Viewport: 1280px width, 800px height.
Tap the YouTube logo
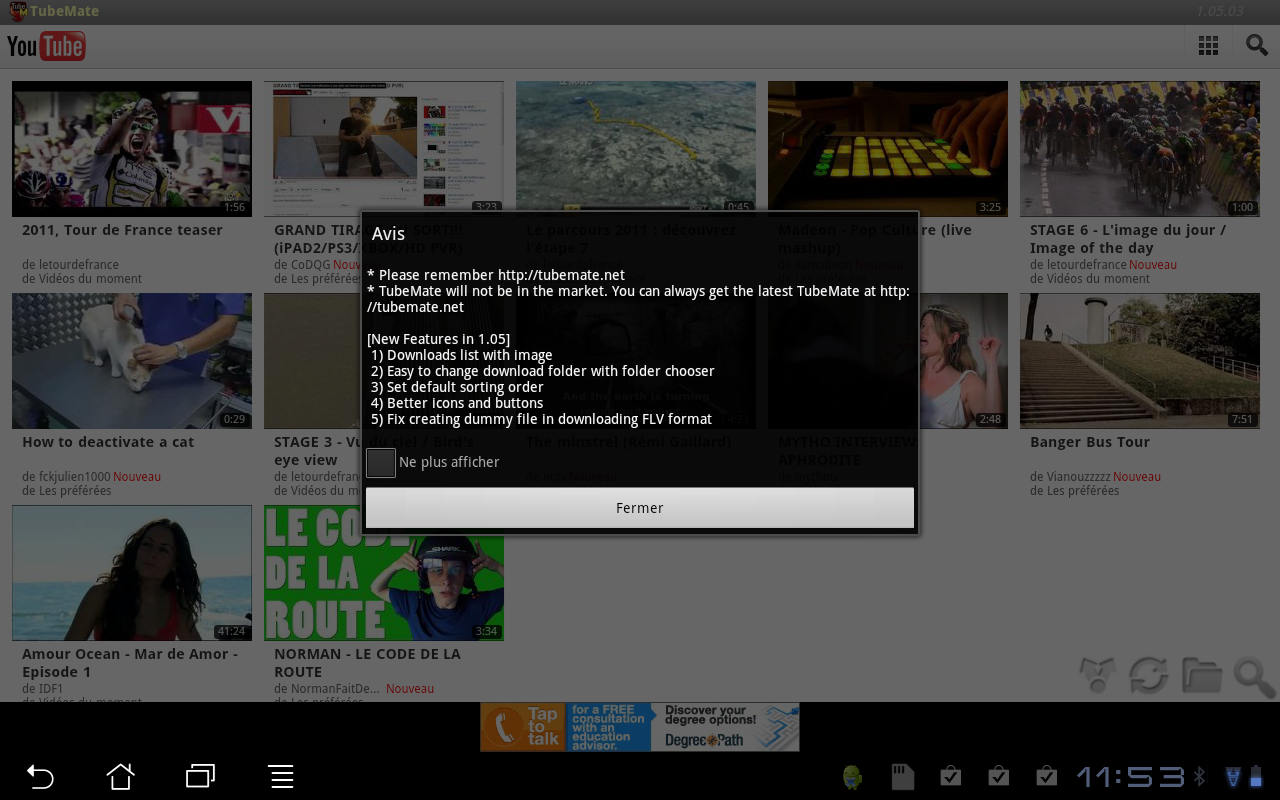coord(46,46)
